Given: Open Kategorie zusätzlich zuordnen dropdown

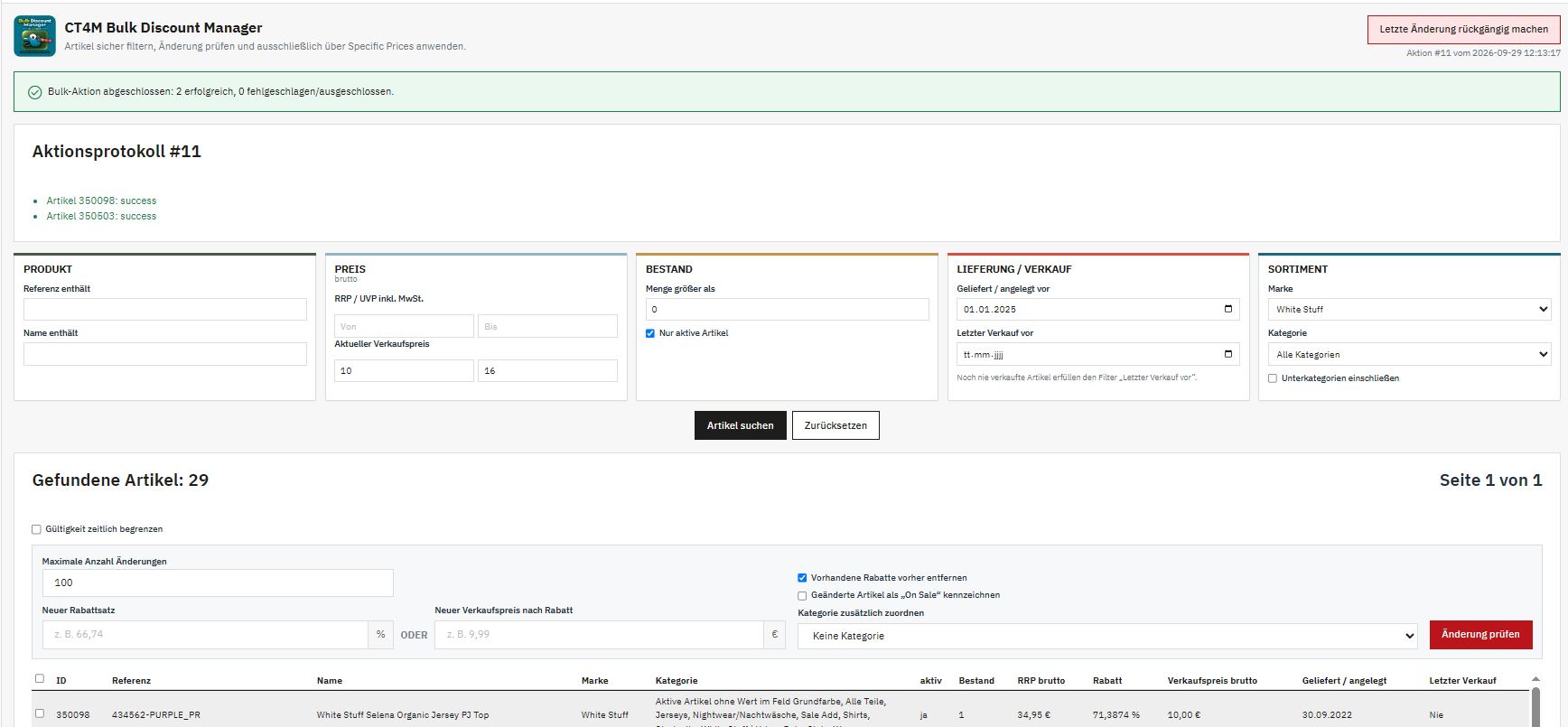Looking at the screenshot, I should click(1108, 636).
